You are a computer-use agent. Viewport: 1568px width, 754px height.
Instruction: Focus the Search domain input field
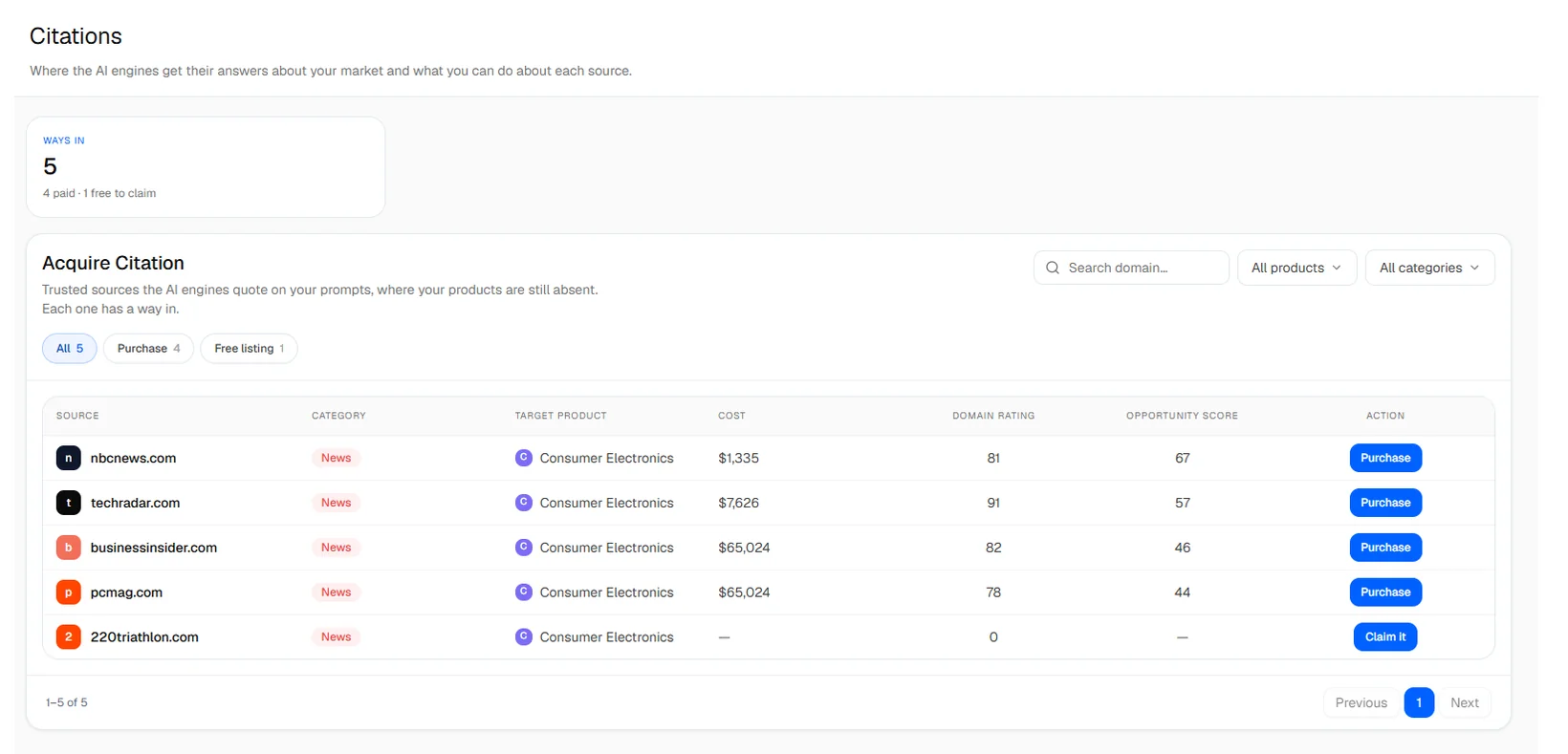1131,268
